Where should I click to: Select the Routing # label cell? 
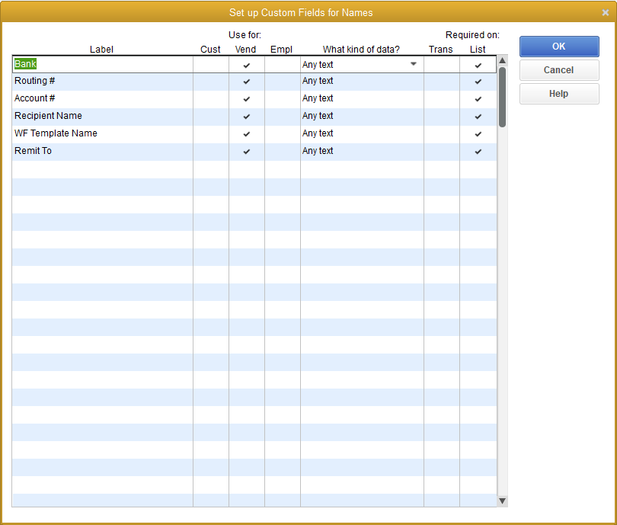click(x=102, y=81)
